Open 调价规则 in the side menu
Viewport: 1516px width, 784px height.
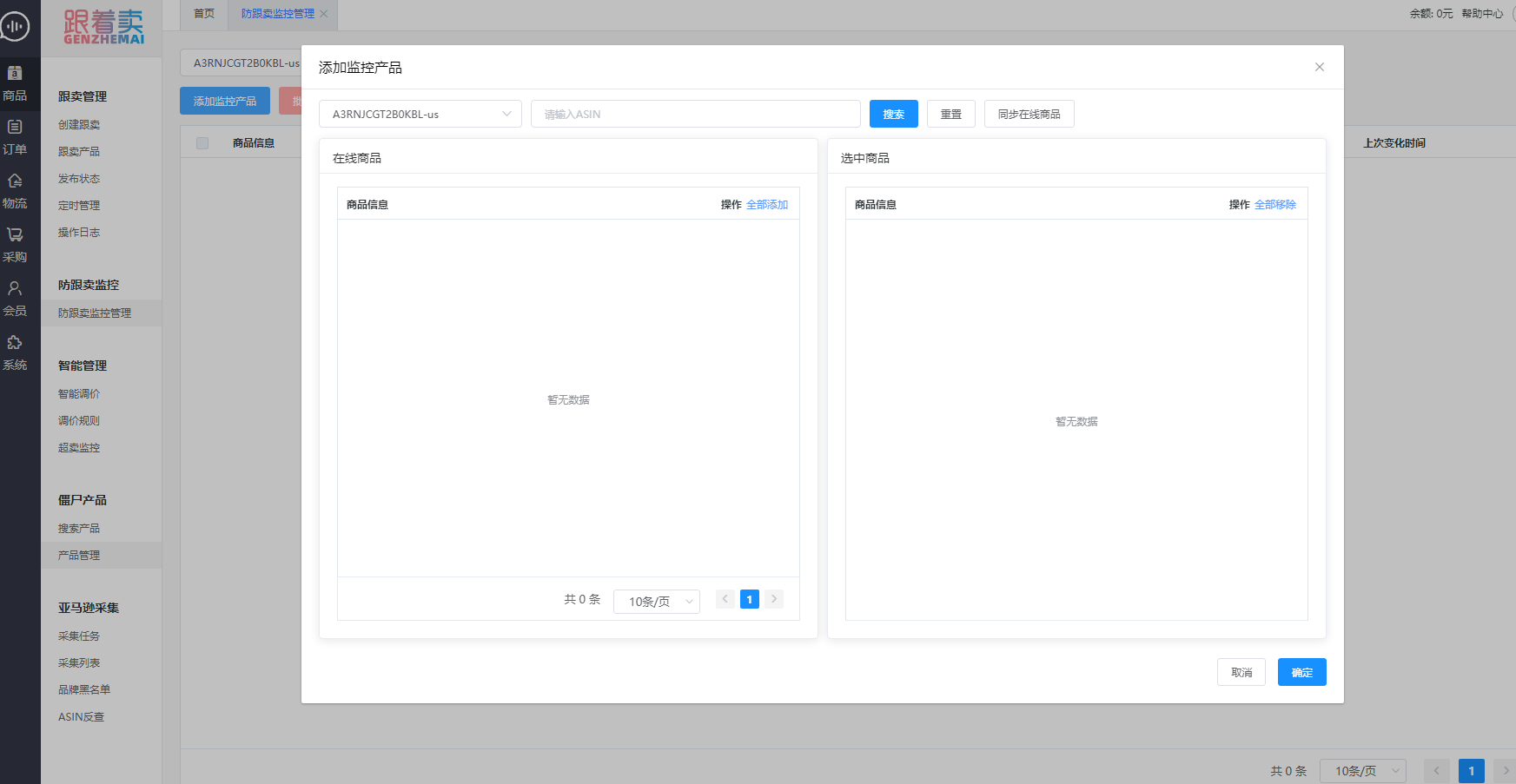coord(79,421)
